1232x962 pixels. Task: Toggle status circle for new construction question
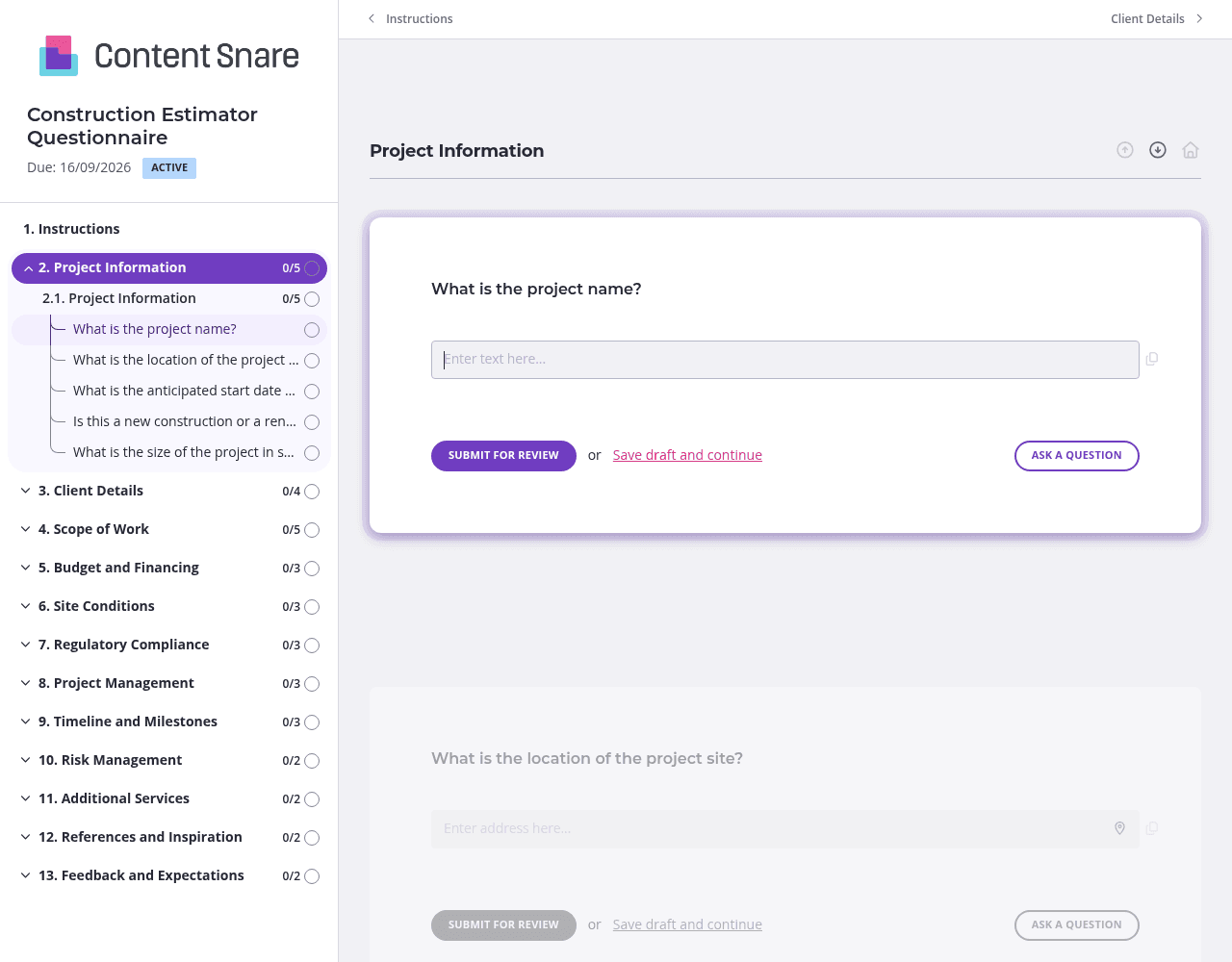pos(312,422)
